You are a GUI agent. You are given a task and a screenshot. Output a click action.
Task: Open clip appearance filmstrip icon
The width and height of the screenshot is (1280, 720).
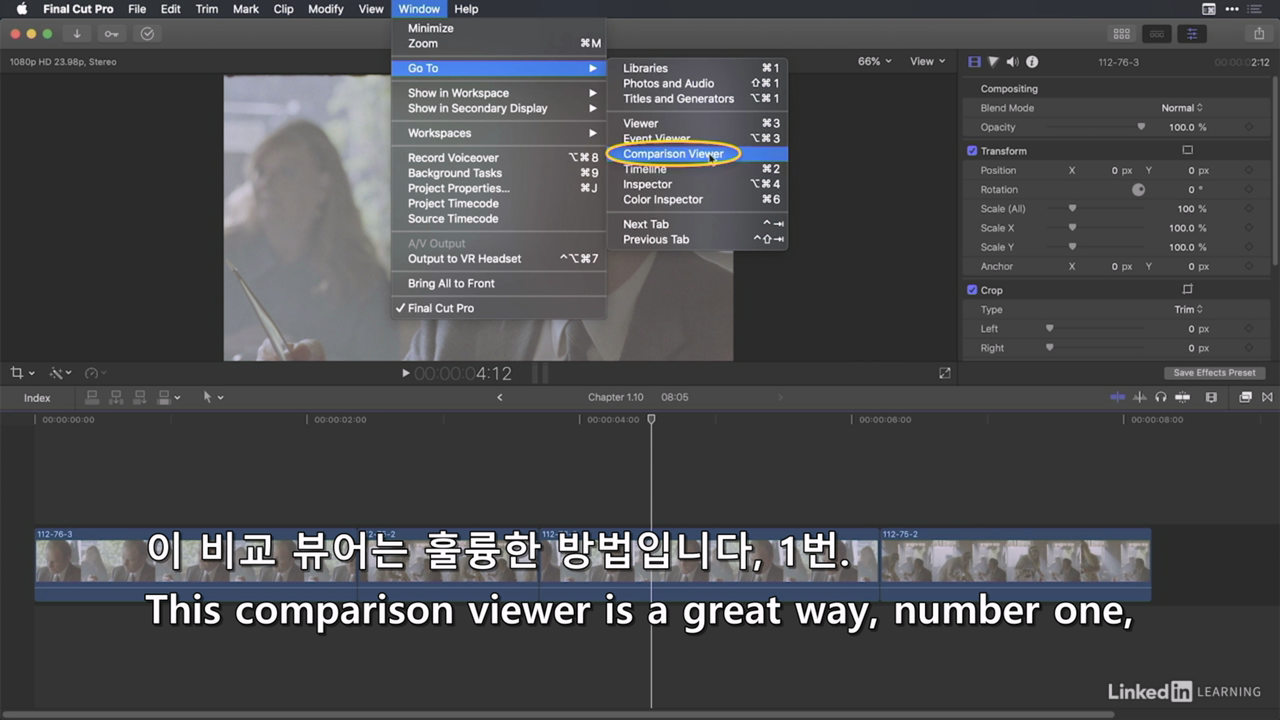coord(1211,397)
